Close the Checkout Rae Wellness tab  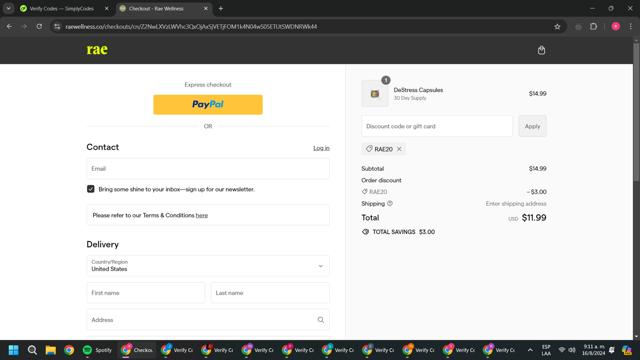[206, 9]
